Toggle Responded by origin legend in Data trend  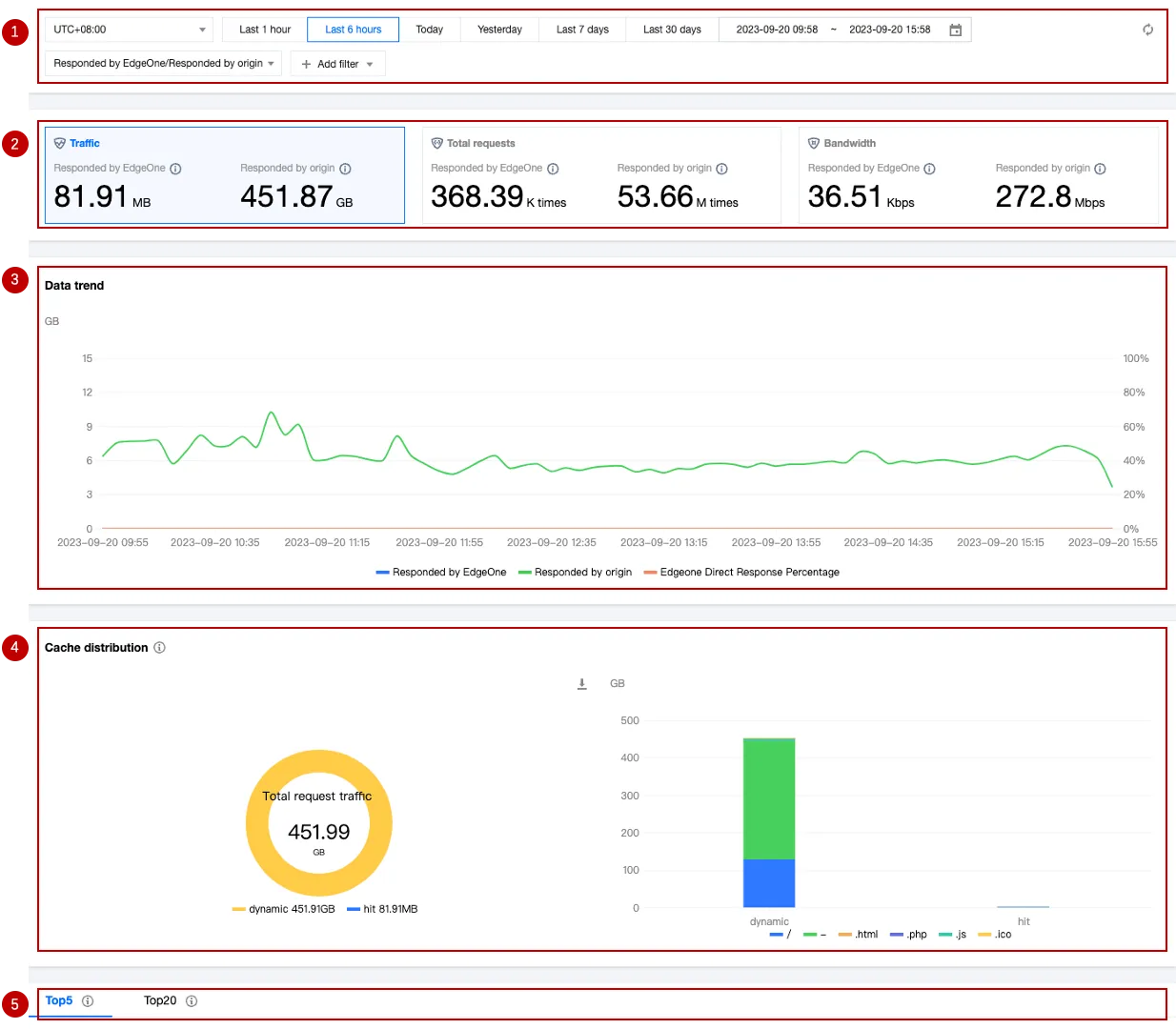[575, 573]
